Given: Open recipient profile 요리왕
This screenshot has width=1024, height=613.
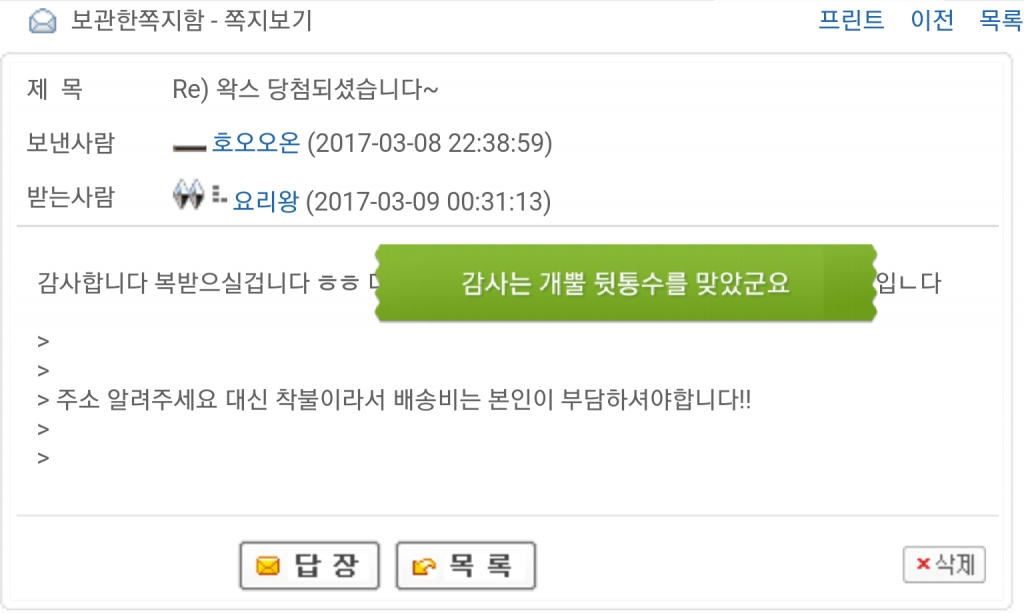Looking at the screenshot, I should (266, 201).
